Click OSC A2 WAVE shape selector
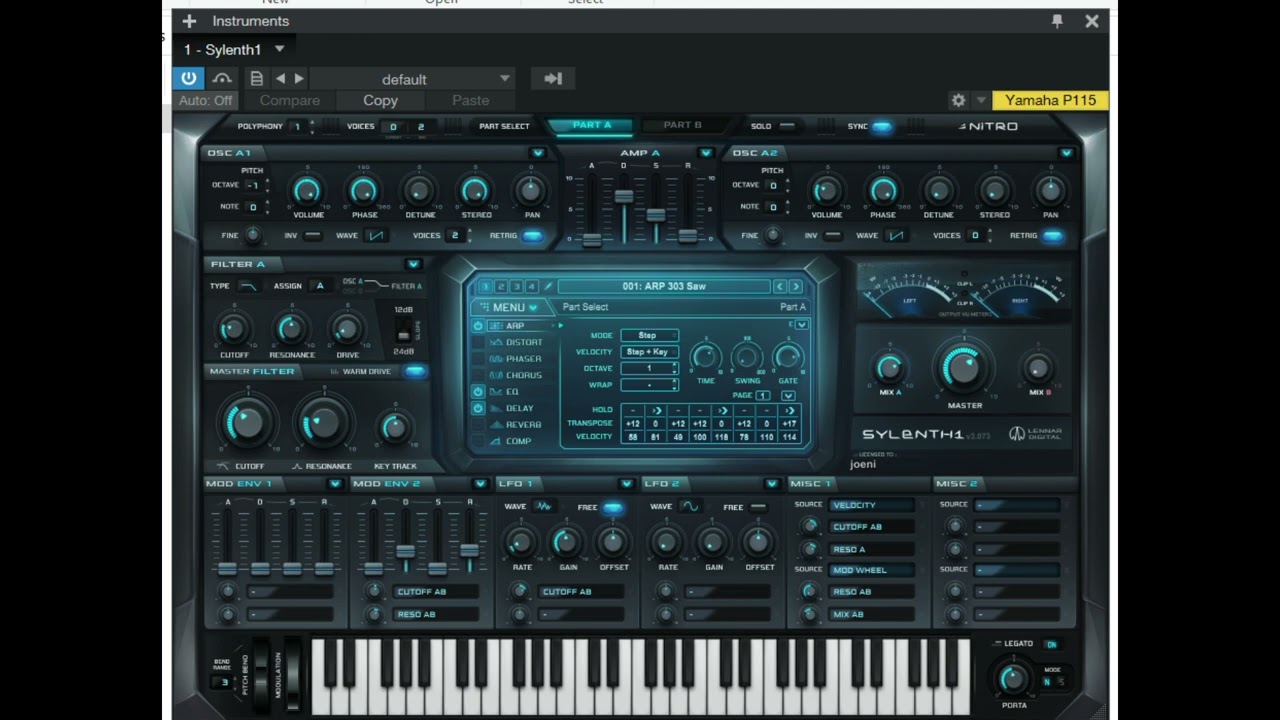This screenshot has height=720, width=1280. coord(895,236)
